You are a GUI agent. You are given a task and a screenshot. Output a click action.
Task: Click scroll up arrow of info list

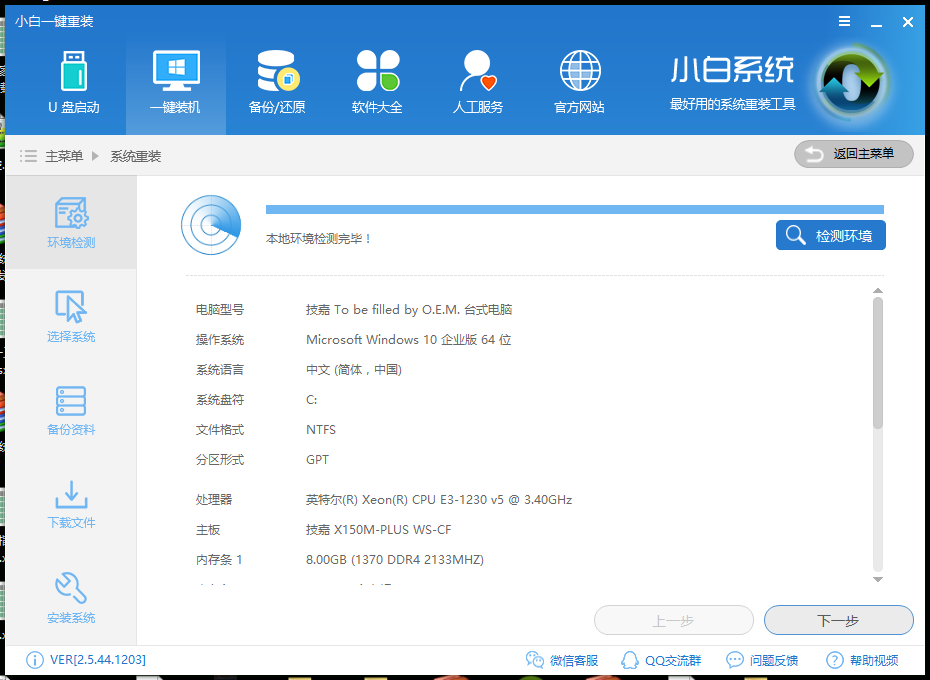[878, 291]
